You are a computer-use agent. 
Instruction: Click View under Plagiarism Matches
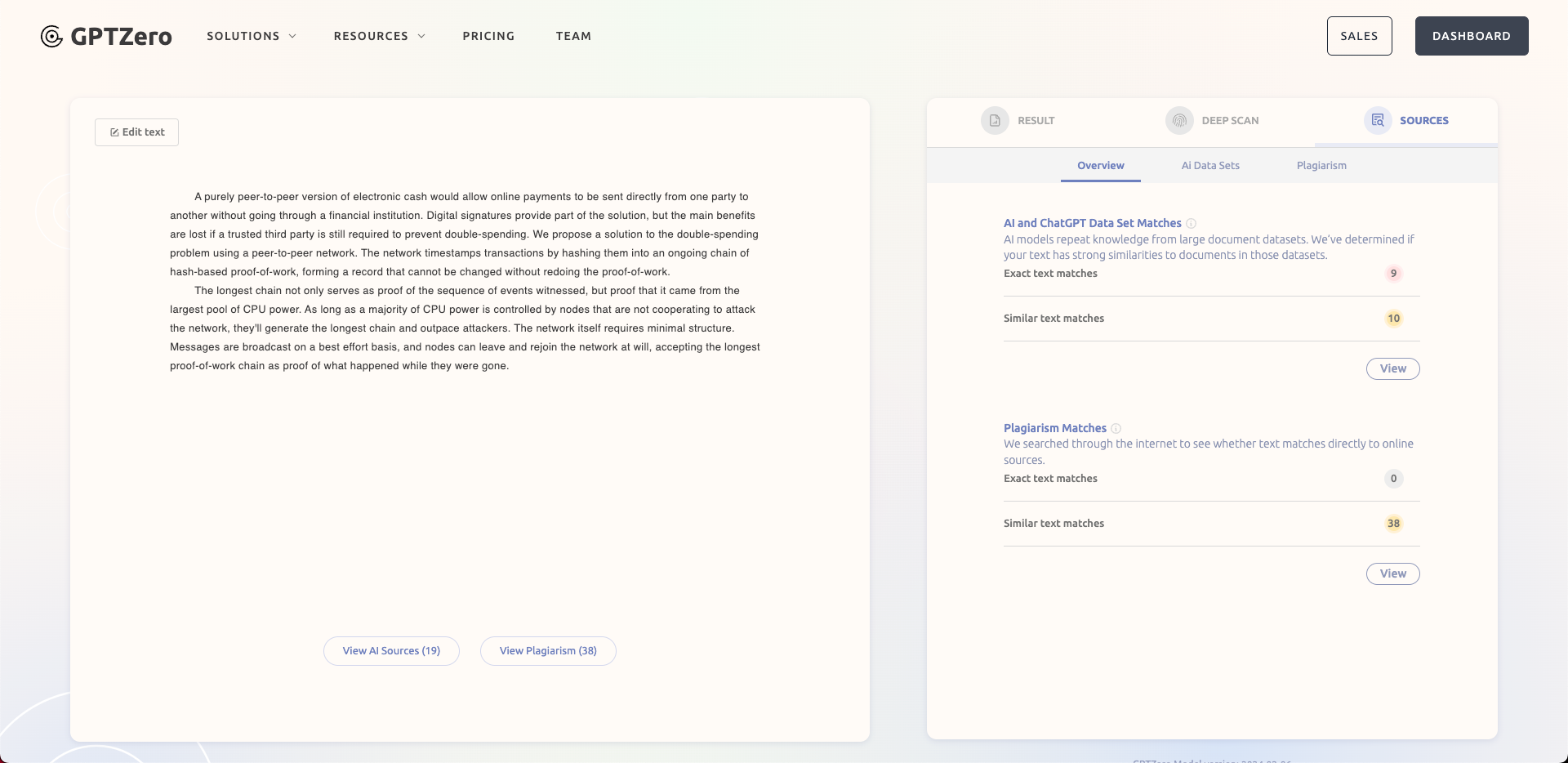click(1393, 574)
